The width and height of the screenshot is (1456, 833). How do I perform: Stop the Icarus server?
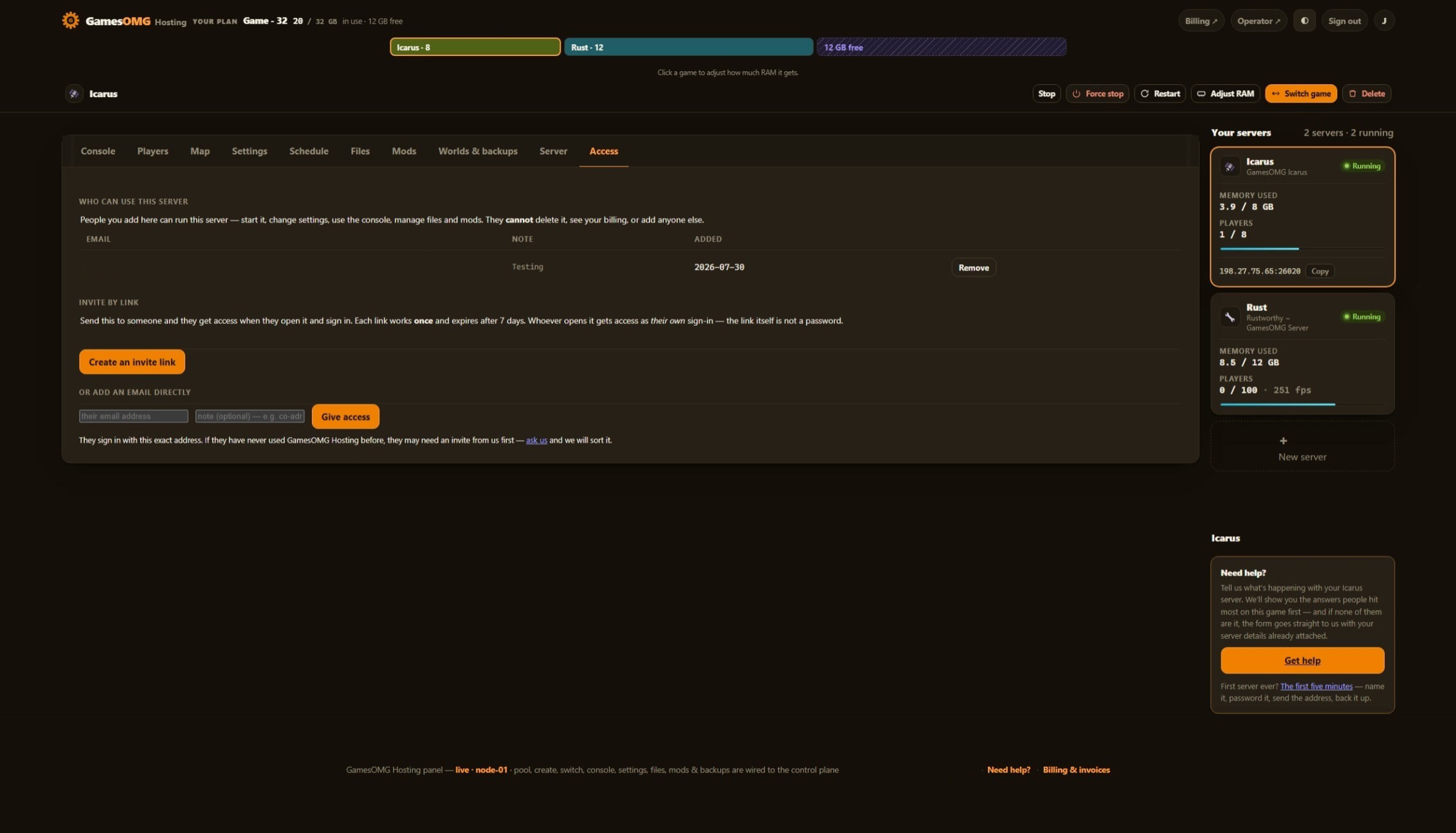(1046, 93)
